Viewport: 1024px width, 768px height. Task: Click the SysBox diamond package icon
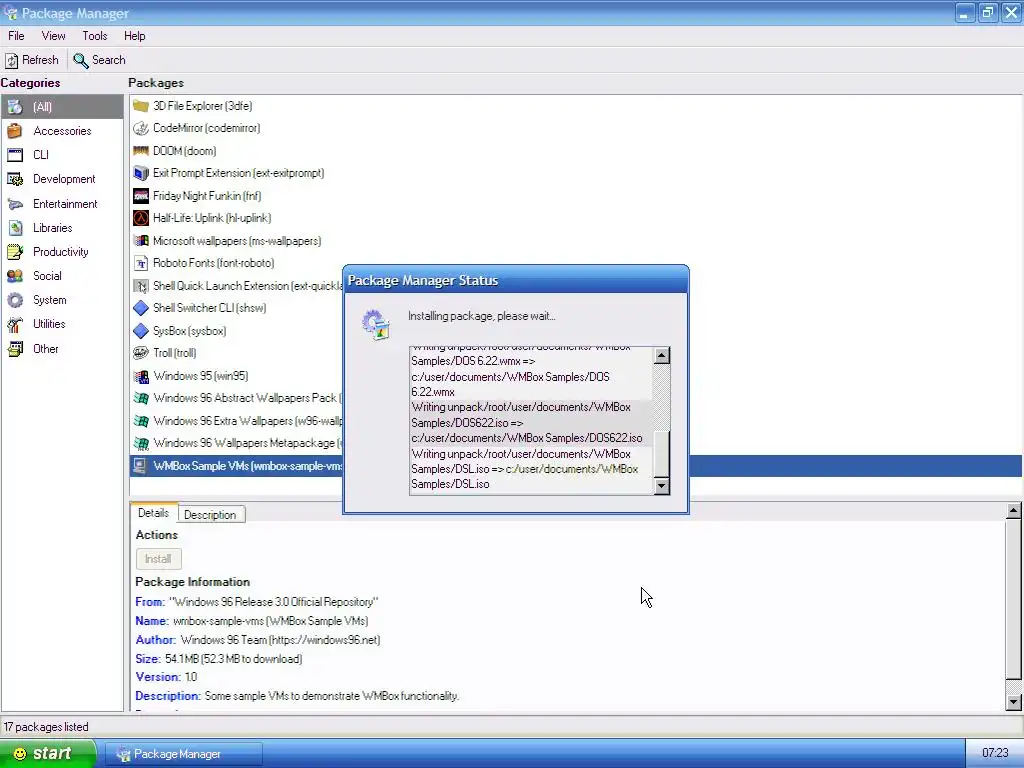[141, 331]
